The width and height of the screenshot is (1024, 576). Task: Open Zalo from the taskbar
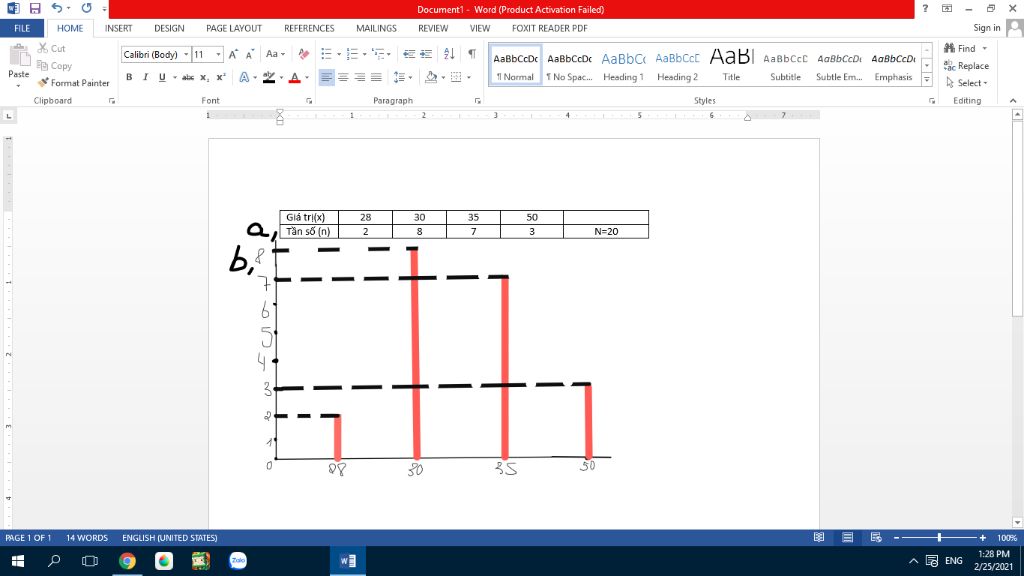238,560
